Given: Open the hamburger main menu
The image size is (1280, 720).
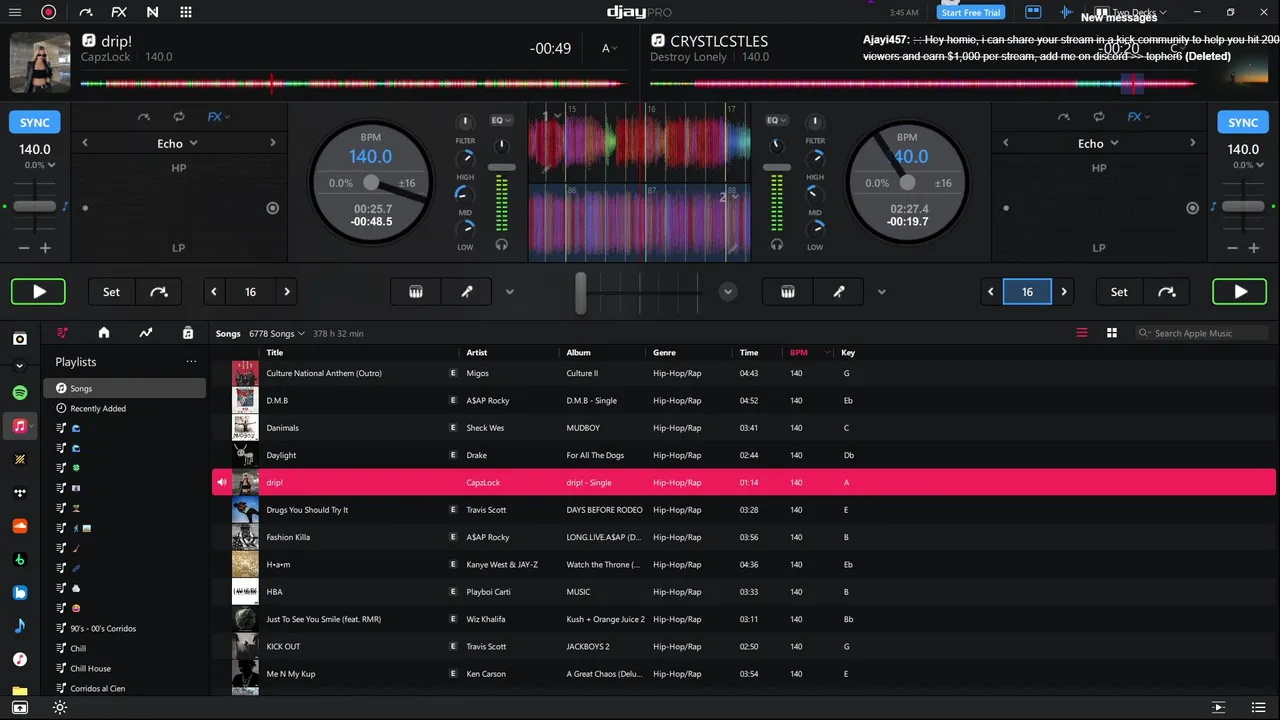Looking at the screenshot, I should pyautogui.click(x=15, y=12).
